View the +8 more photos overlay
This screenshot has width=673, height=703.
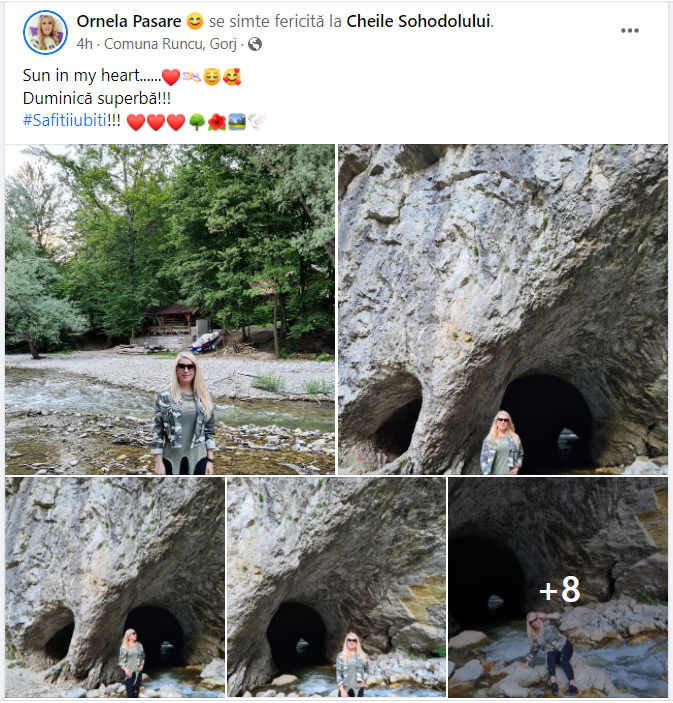(558, 587)
